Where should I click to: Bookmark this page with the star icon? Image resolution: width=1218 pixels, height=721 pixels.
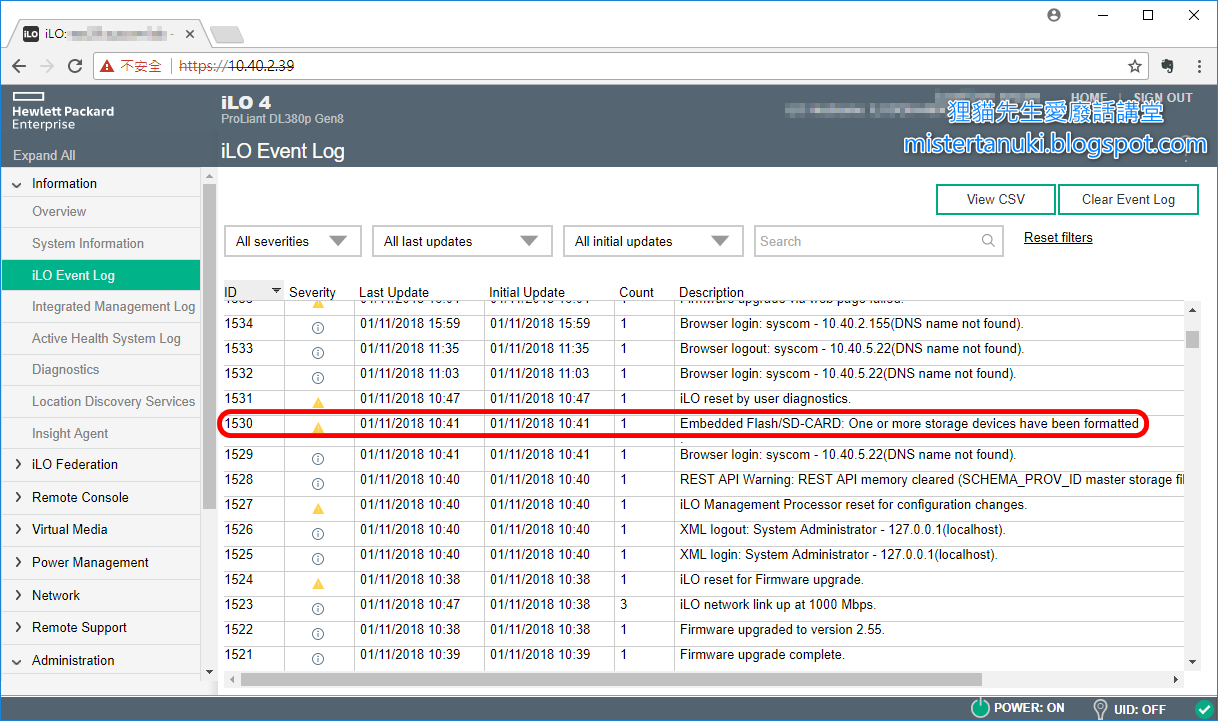point(1135,66)
